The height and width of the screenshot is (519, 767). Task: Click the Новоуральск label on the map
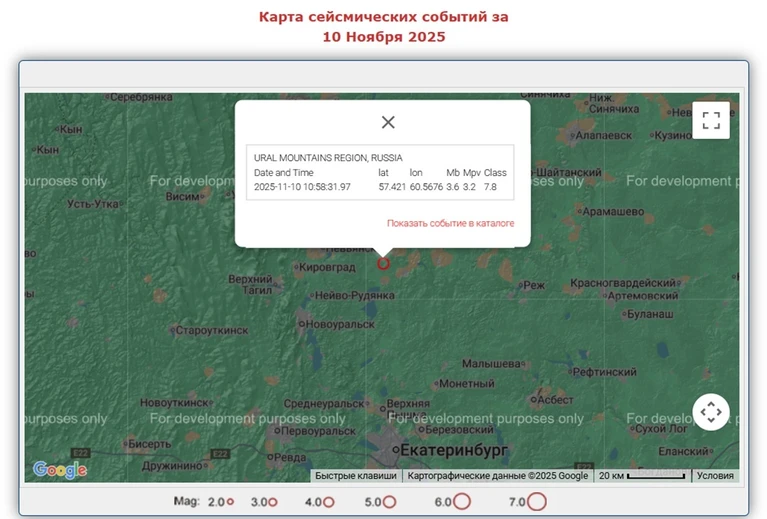(x=339, y=325)
